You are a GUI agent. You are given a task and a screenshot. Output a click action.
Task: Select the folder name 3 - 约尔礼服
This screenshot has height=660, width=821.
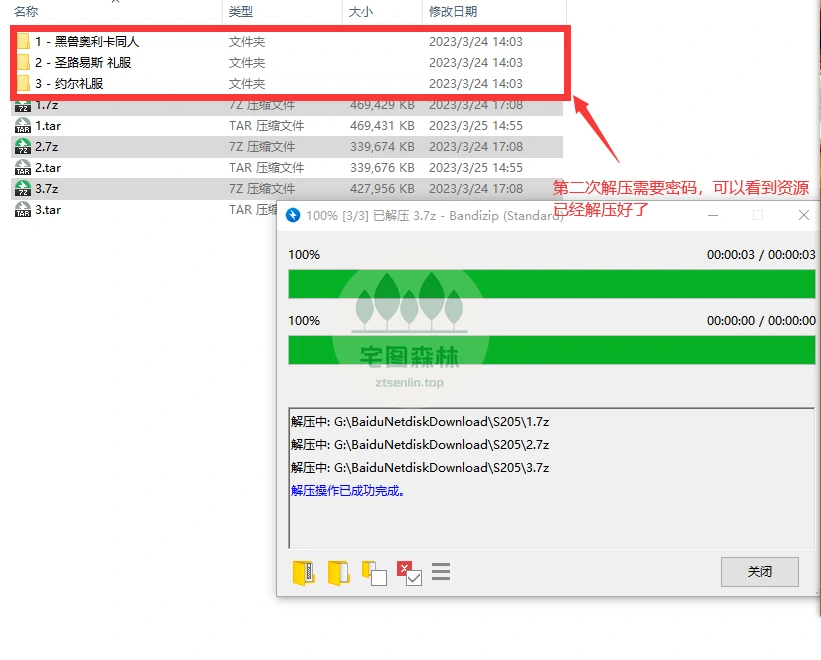pos(69,83)
